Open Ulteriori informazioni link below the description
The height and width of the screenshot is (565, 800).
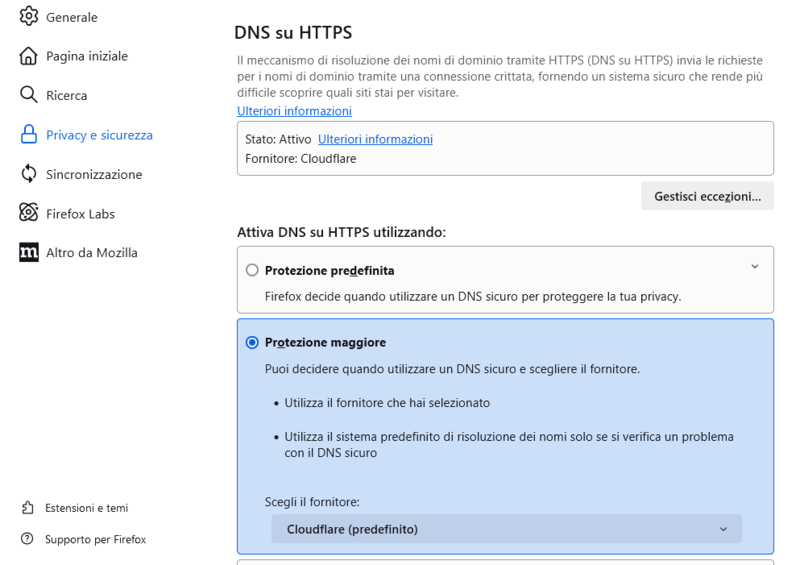[x=294, y=111]
